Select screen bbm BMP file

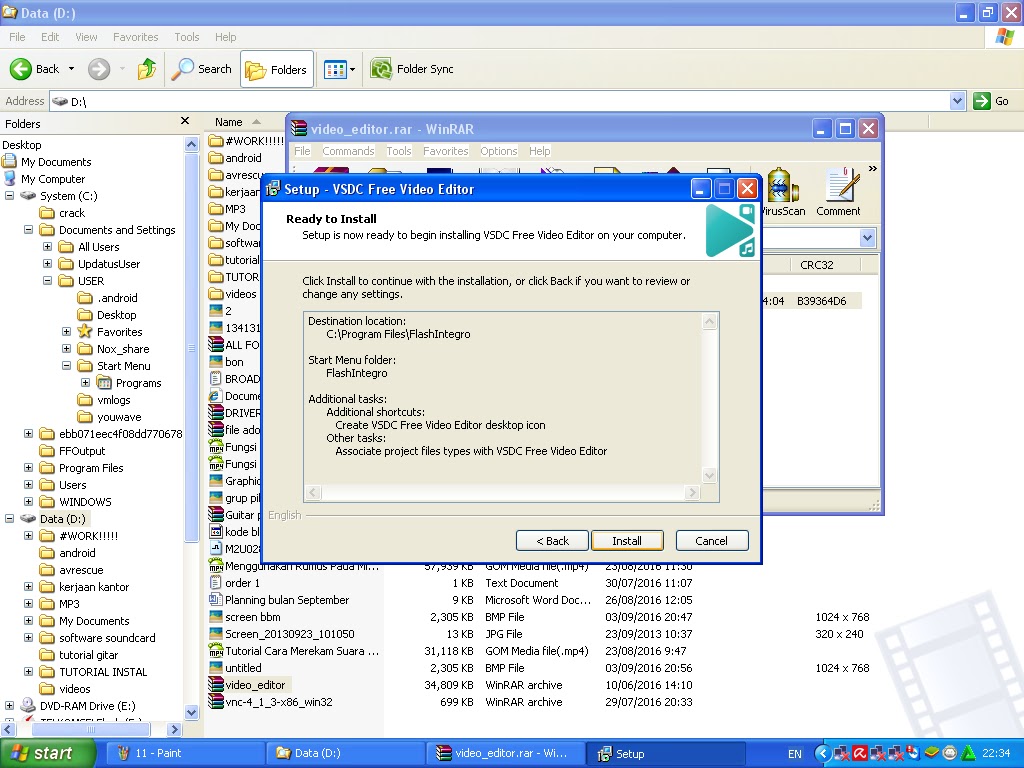pos(252,617)
